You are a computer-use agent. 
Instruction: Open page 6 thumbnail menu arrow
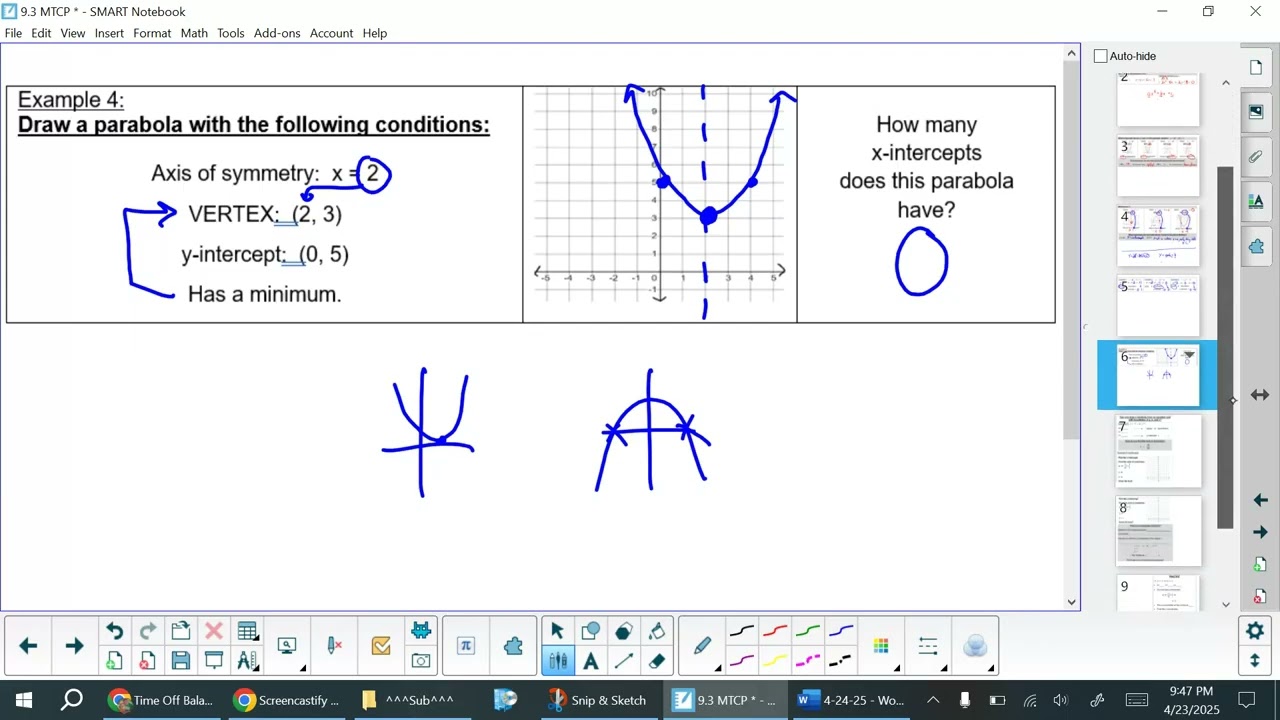1189,355
